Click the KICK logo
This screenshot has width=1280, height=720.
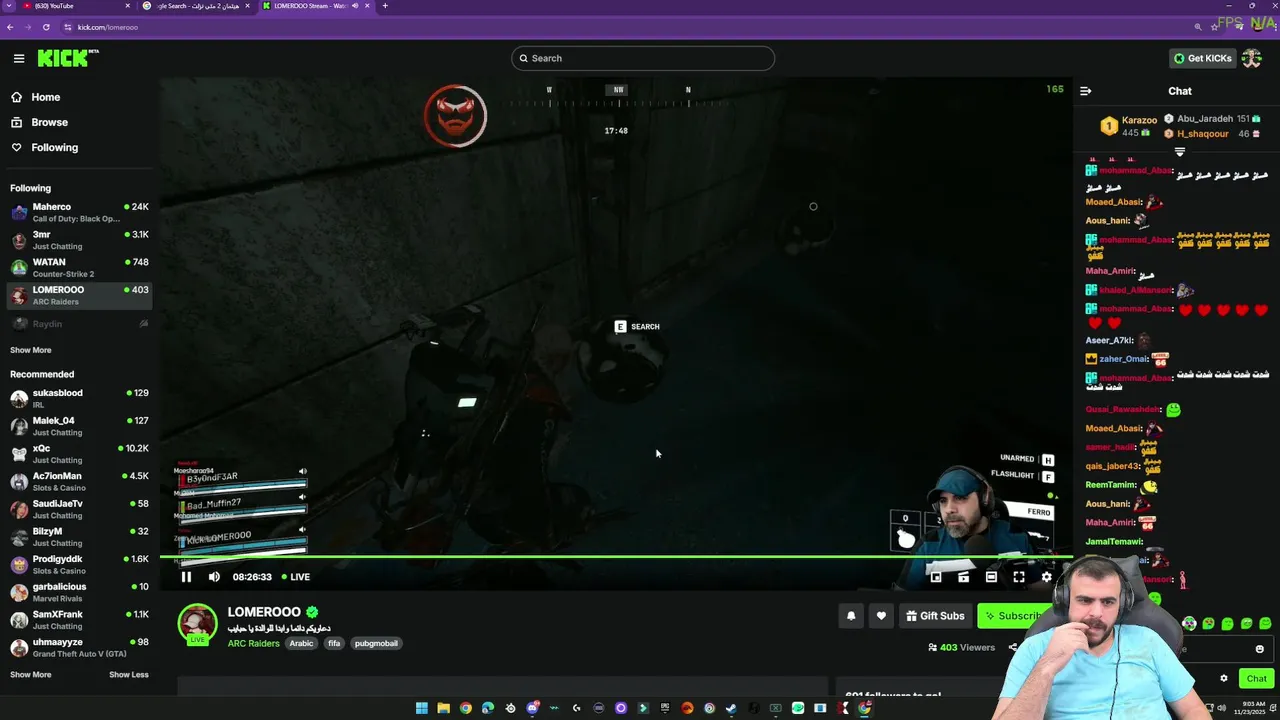68,58
